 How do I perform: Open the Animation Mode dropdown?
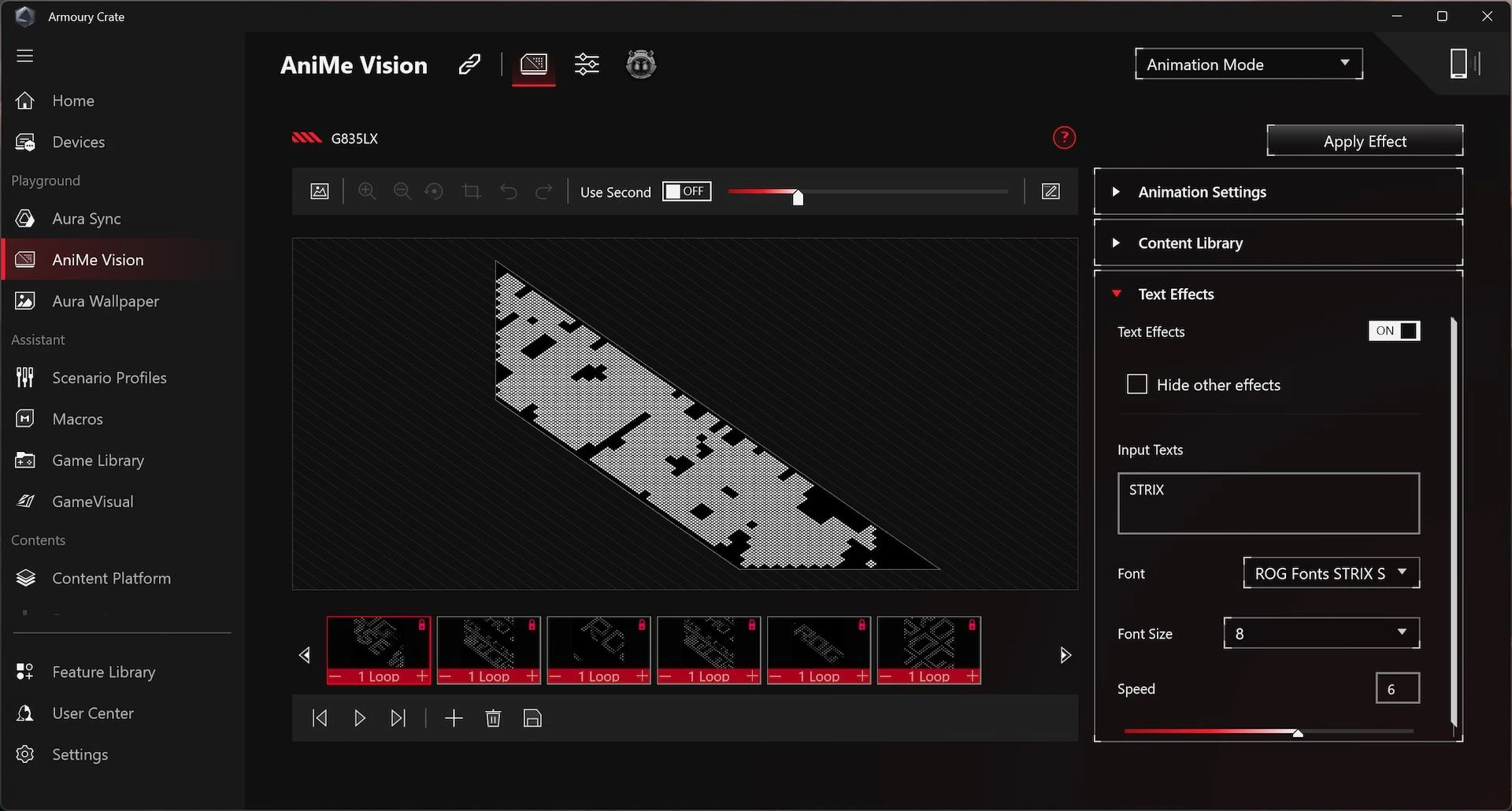tap(1248, 64)
